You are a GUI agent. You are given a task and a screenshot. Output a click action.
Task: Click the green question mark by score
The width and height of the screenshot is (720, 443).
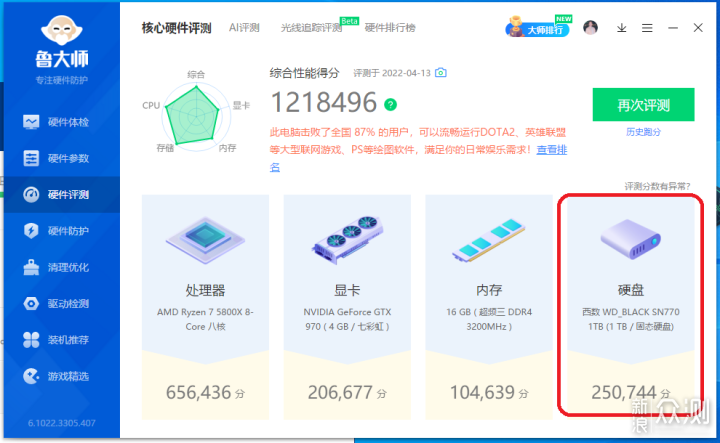[x=391, y=104]
